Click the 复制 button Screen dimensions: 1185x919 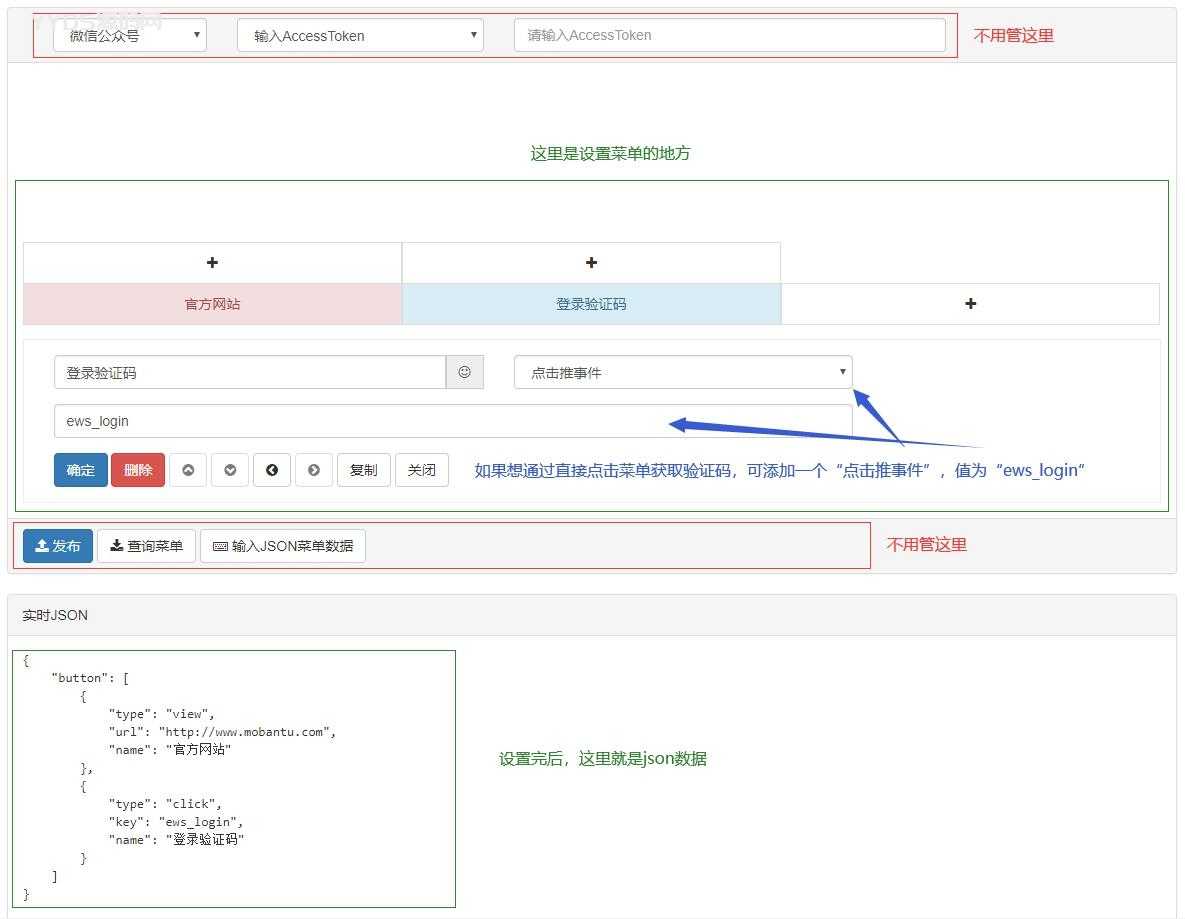coord(363,470)
